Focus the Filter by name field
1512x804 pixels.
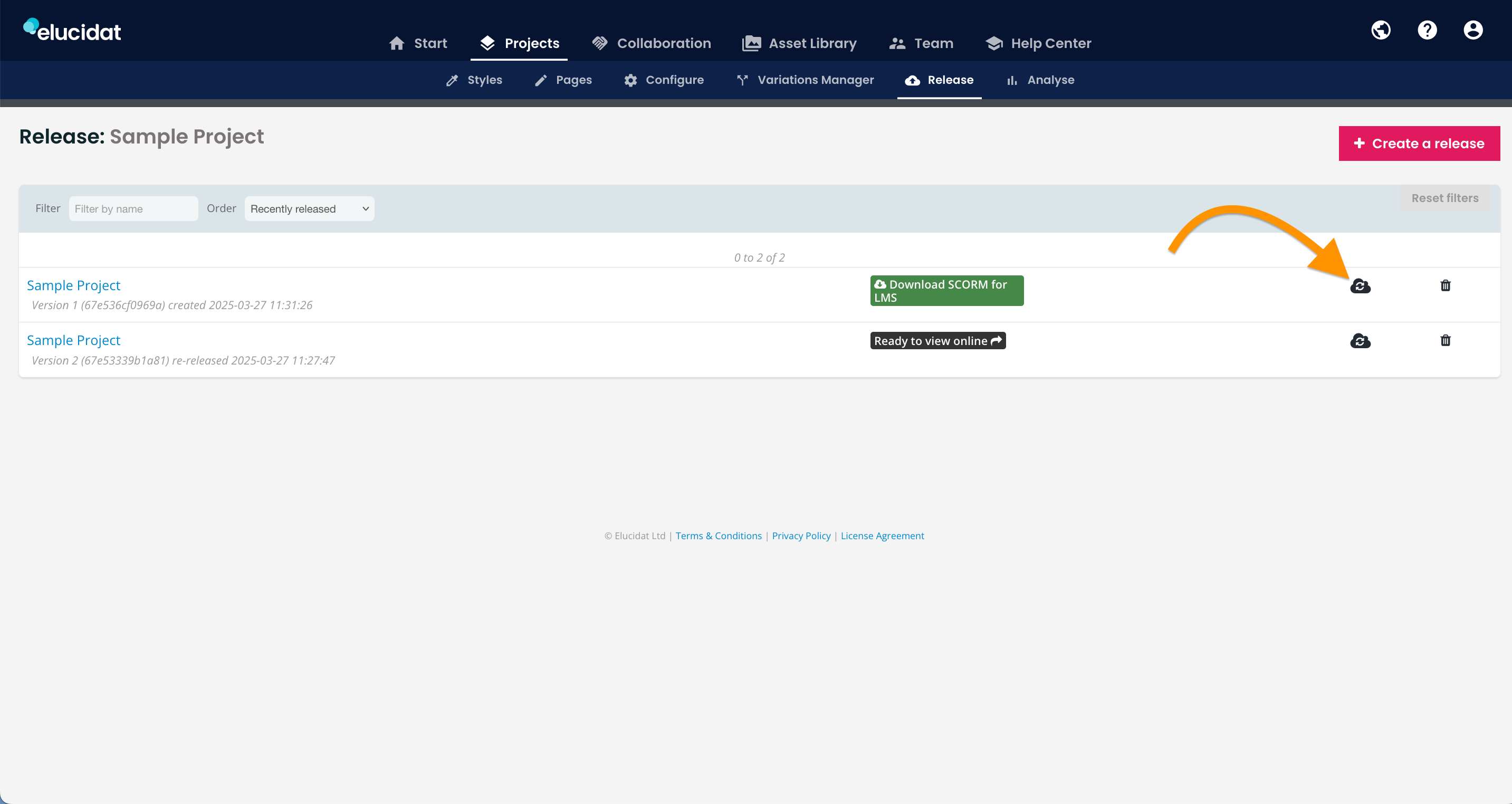(x=133, y=208)
